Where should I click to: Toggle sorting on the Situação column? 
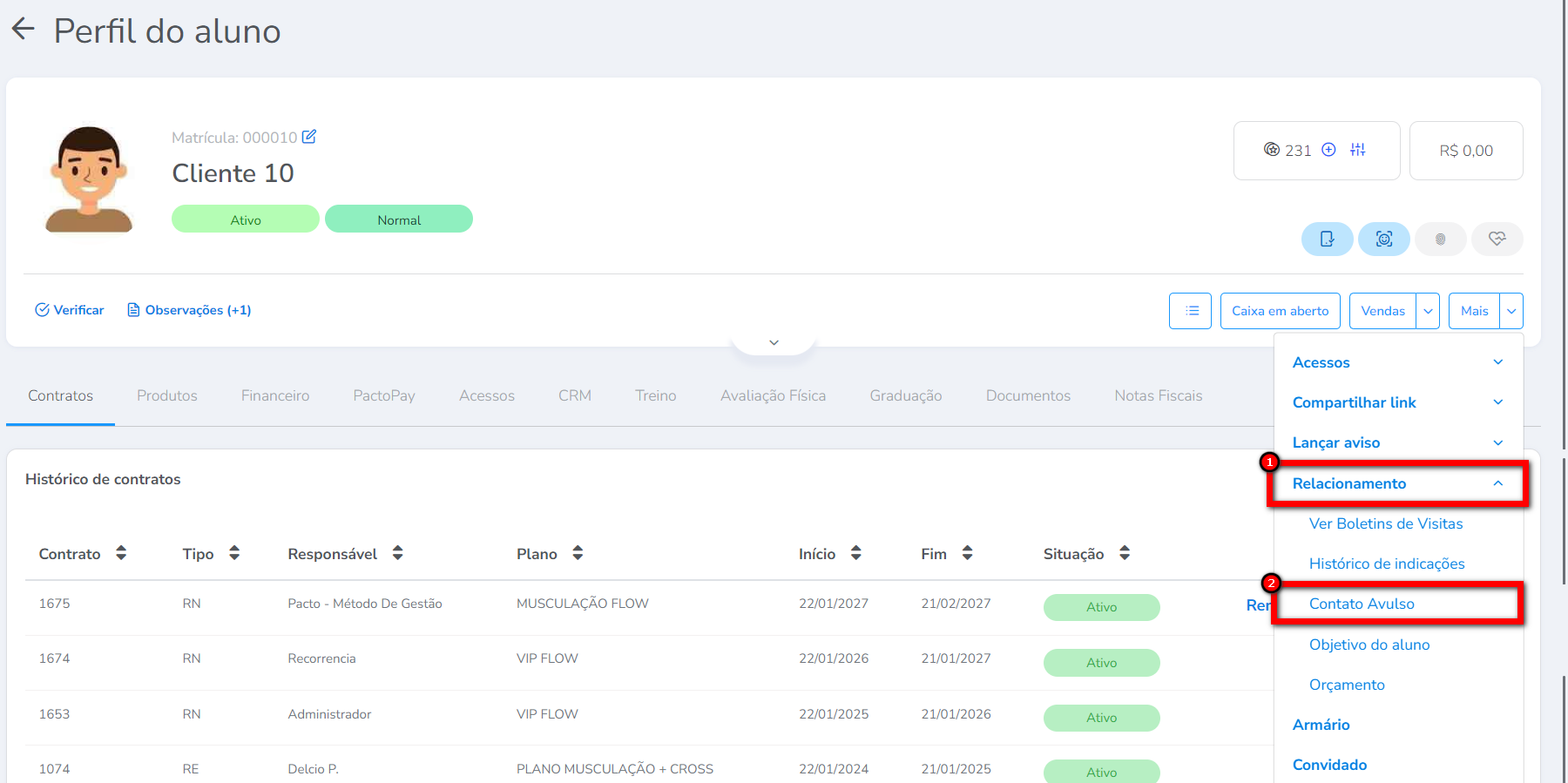pyautogui.click(x=1125, y=553)
